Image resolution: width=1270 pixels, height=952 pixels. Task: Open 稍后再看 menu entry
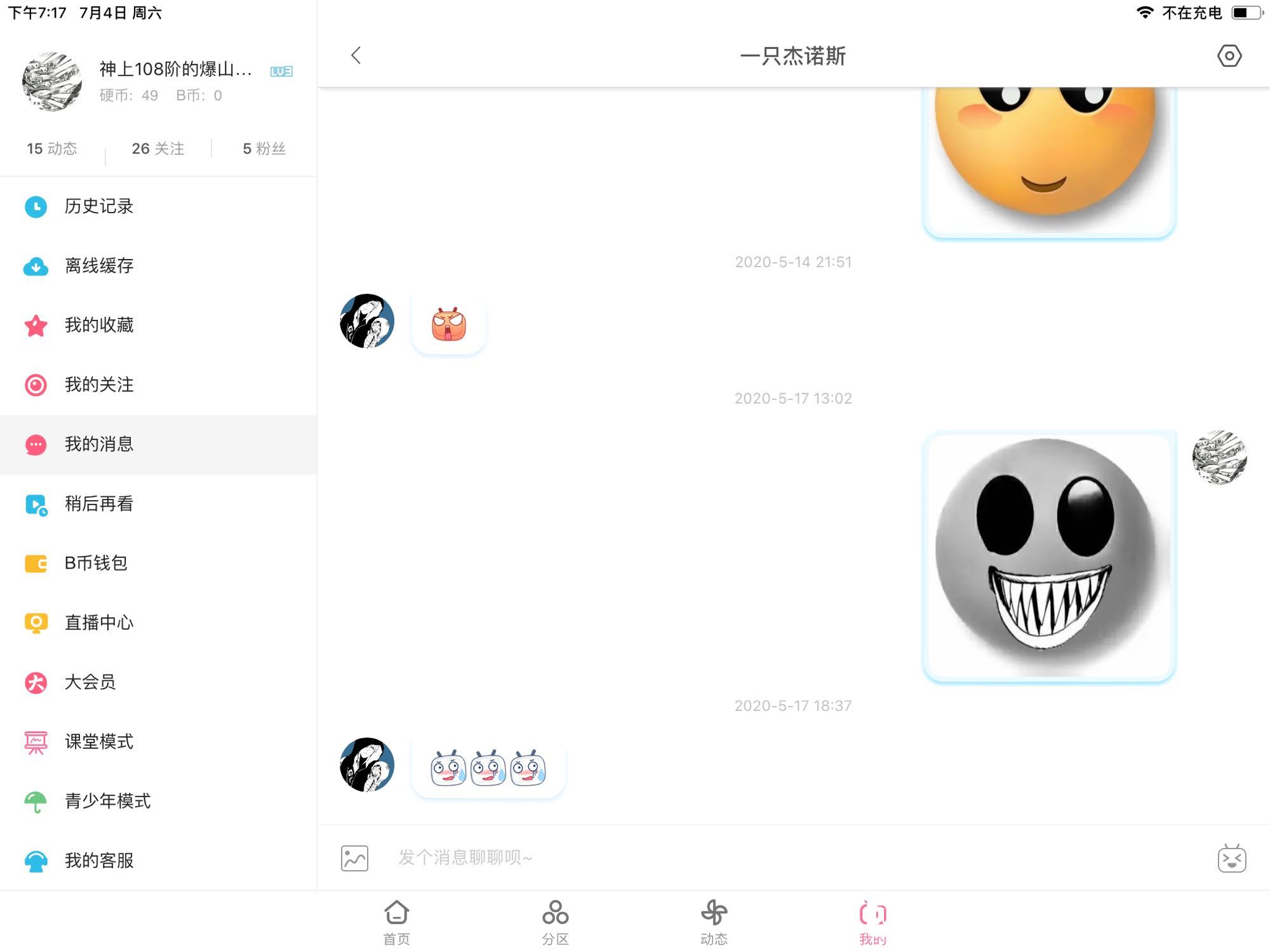tap(159, 505)
